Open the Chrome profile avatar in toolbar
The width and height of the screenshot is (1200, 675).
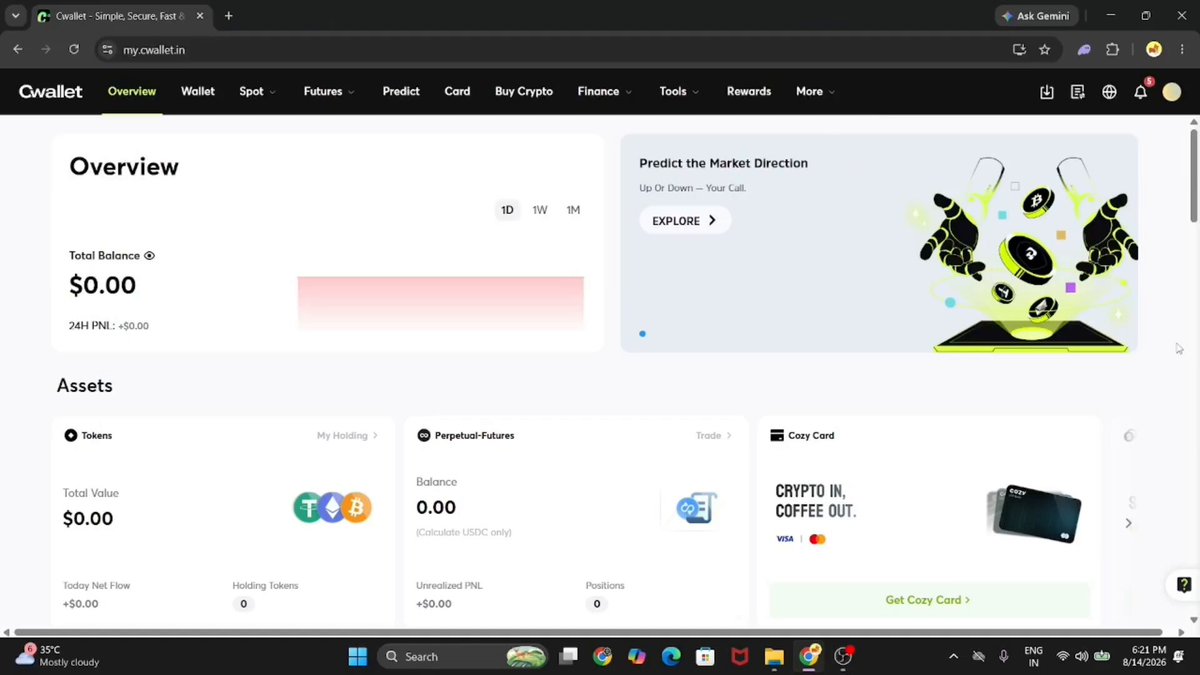(x=1154, y=49)
